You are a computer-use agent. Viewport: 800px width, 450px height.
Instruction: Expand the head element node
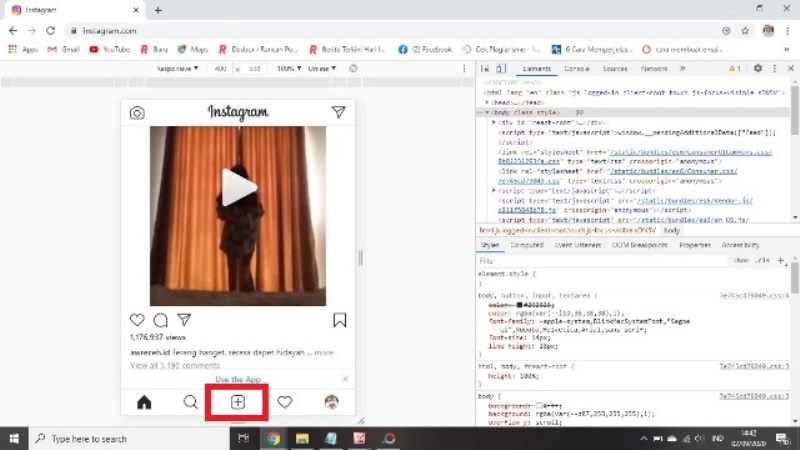487,103
